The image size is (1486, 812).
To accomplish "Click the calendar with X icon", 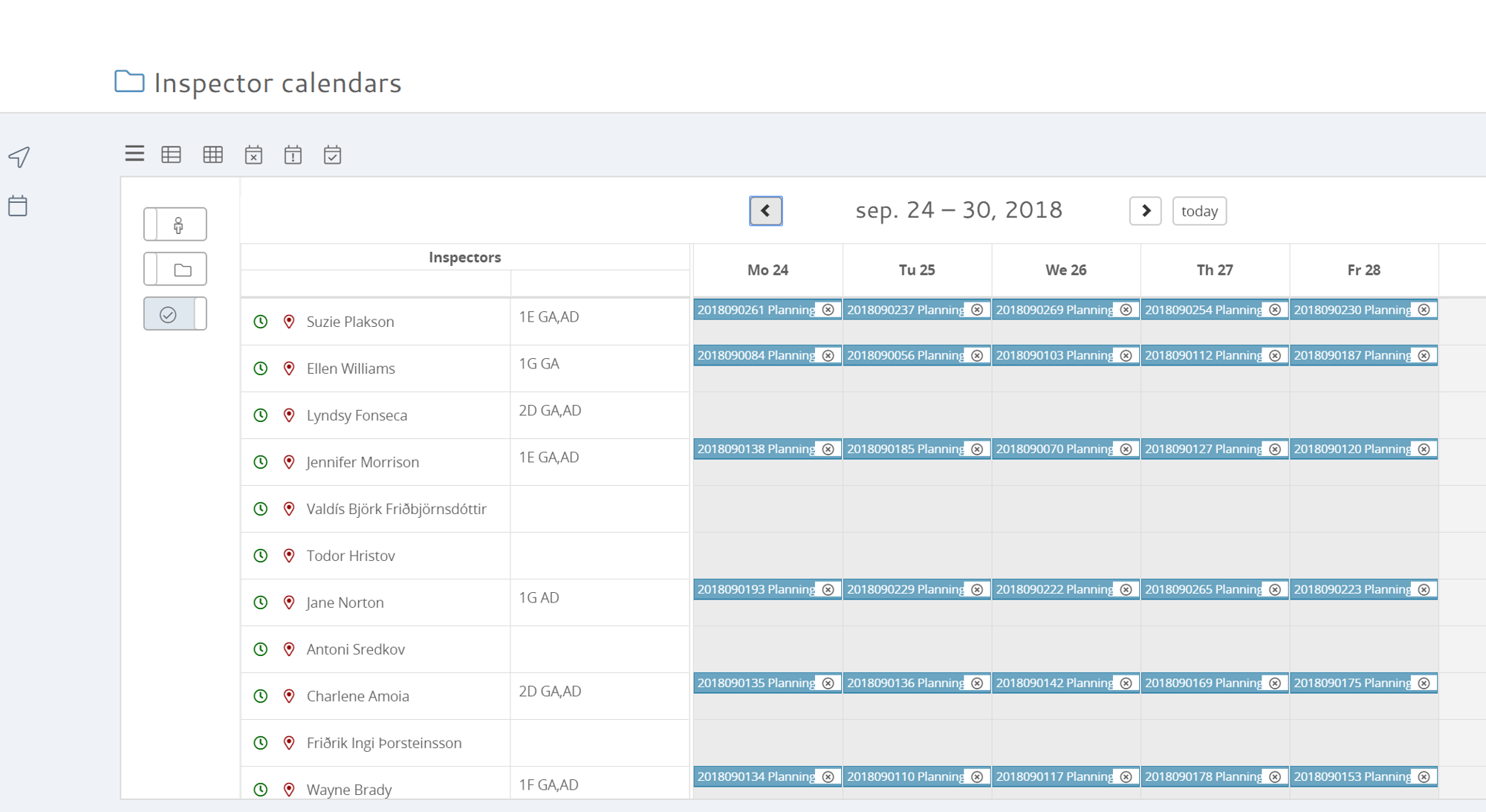I will [253, 155].
